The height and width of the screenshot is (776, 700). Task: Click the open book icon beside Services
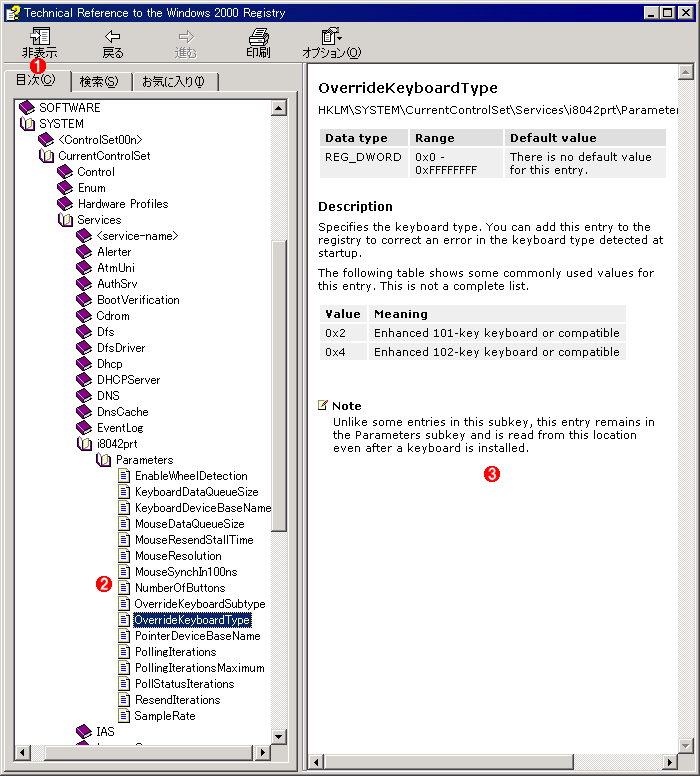coord(65,220)
